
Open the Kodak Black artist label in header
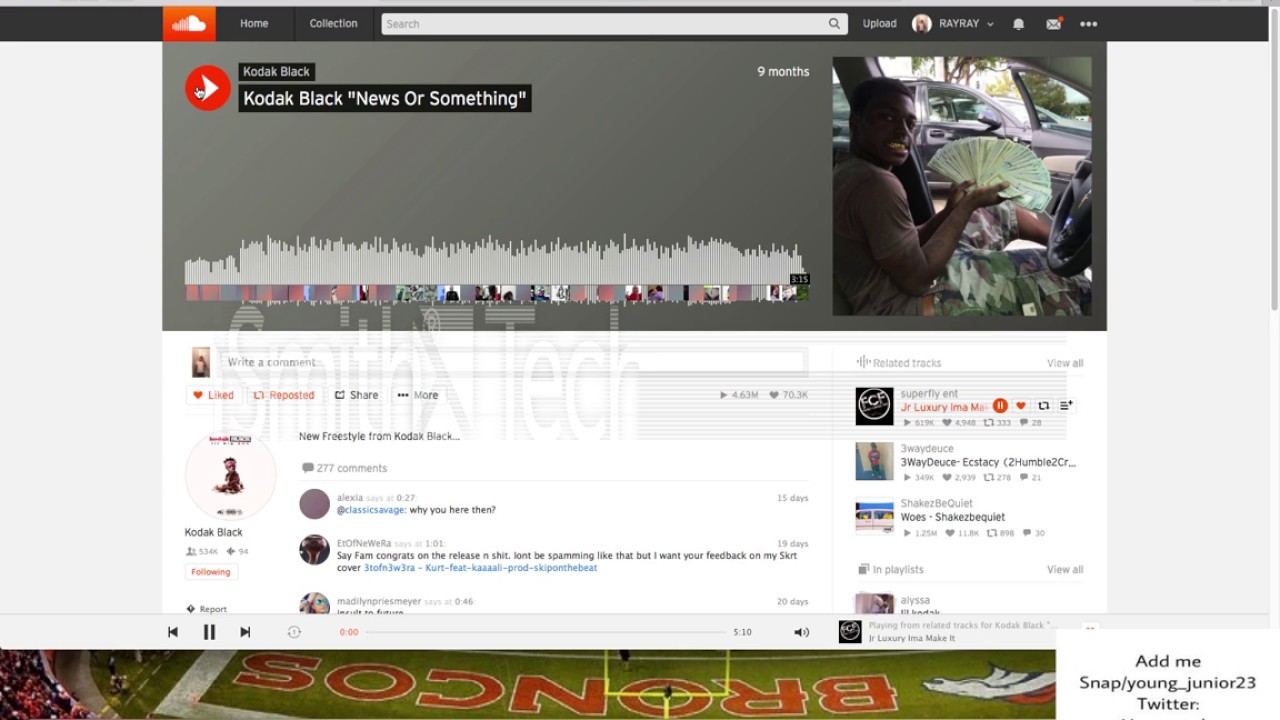(276, 71)
